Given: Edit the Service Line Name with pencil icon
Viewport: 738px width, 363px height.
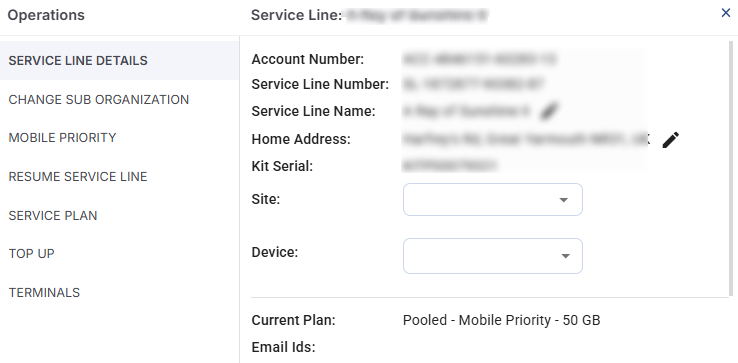Looking at the screenshot, I should tap(548, 112).
